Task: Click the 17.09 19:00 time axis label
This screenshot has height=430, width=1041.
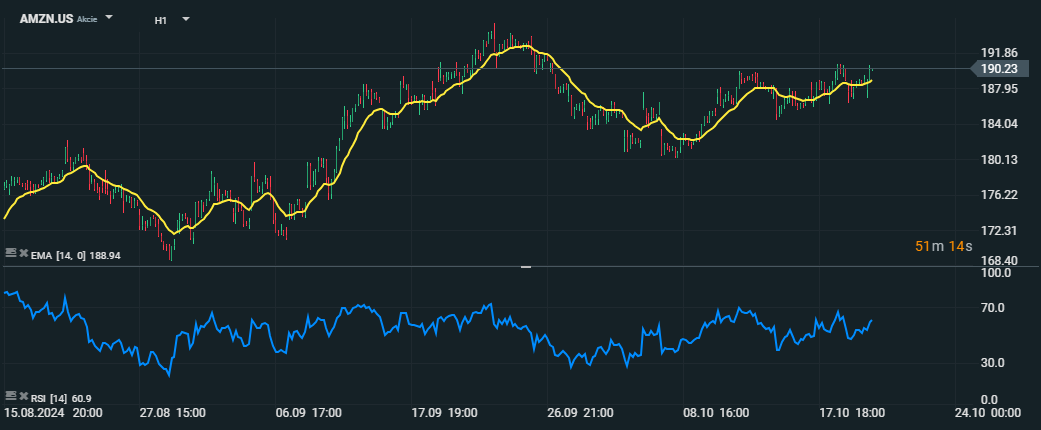Action: click(x=444, y=412)
